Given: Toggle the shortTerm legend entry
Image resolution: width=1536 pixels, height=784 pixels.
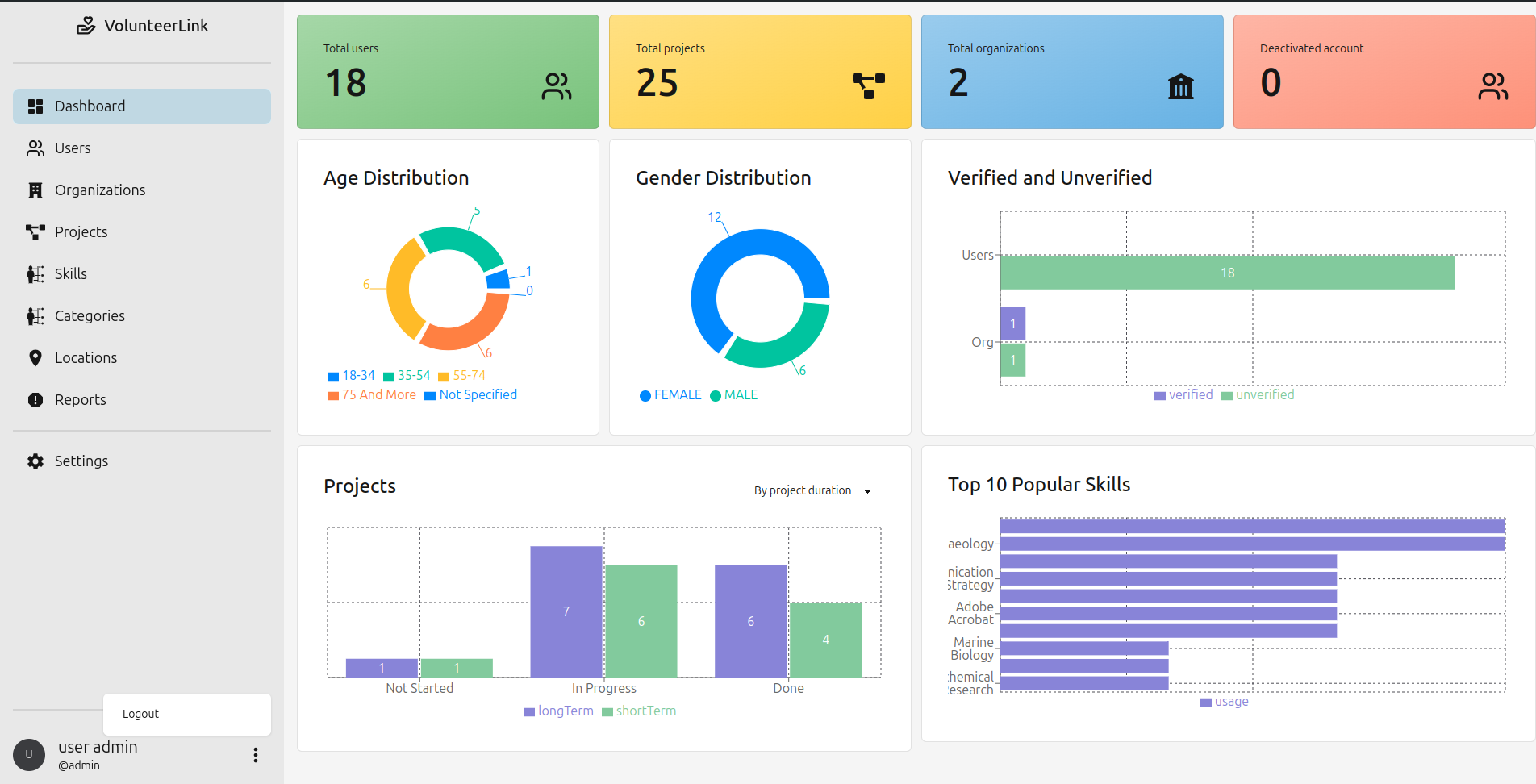Looking at the screenshot, I should [x=639, y=711].
